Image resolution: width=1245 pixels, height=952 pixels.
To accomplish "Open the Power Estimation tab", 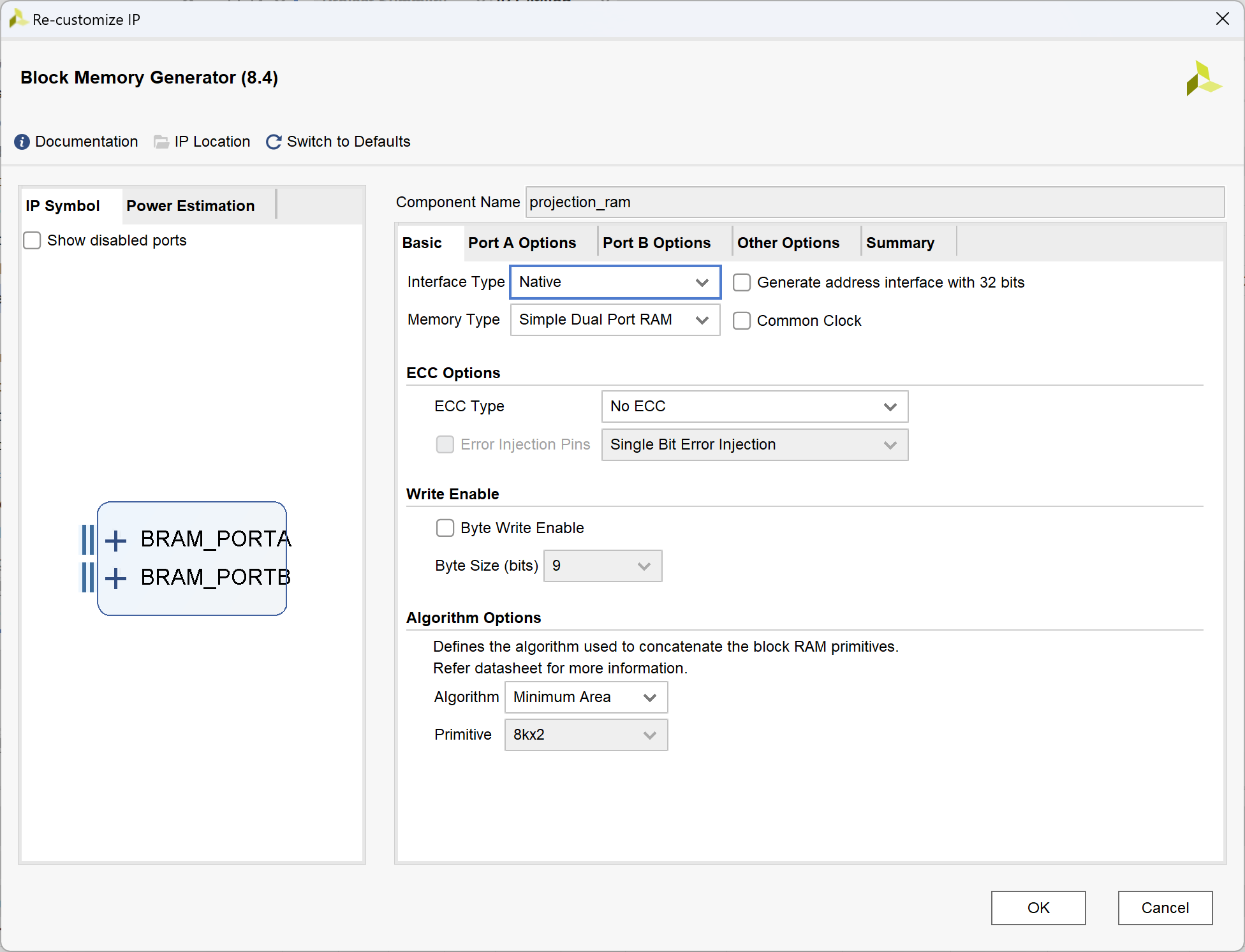I will point(190,206).
